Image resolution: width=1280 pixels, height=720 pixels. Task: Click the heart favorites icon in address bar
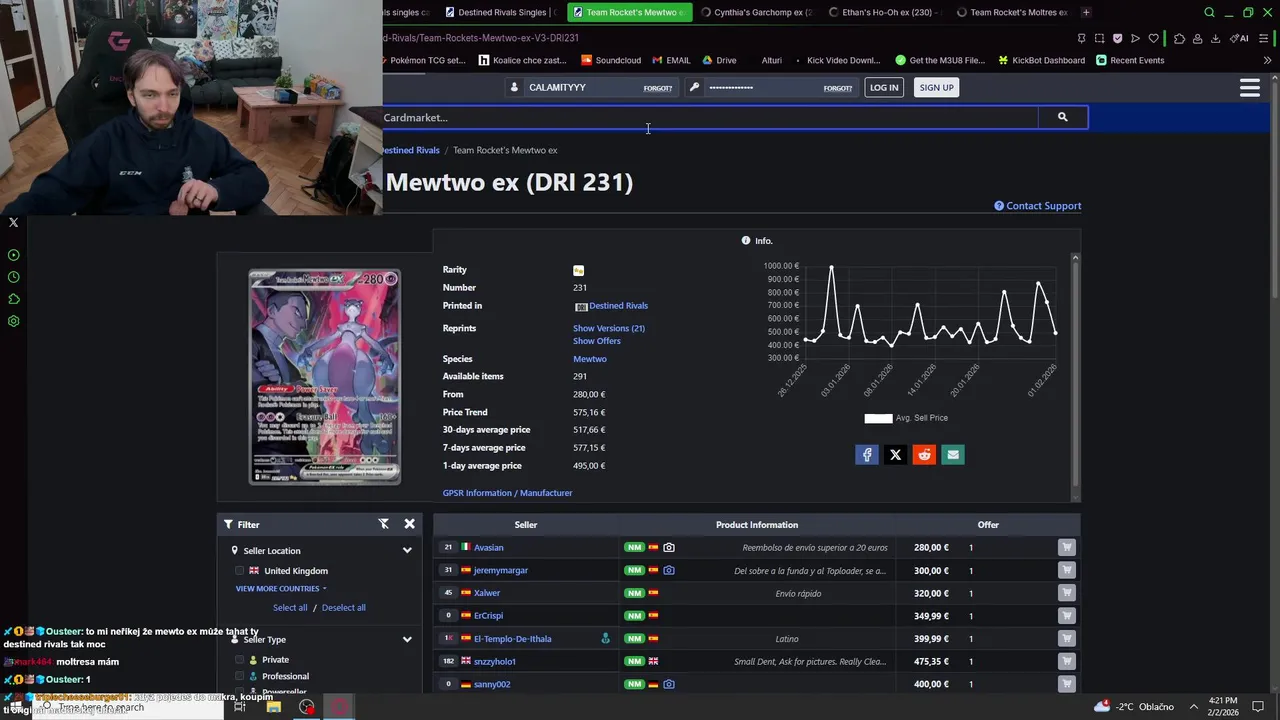pyautogui.click(x=1153, y=38)
